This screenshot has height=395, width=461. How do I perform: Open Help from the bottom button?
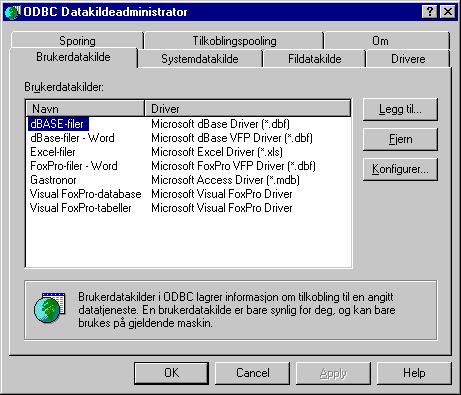414,373
